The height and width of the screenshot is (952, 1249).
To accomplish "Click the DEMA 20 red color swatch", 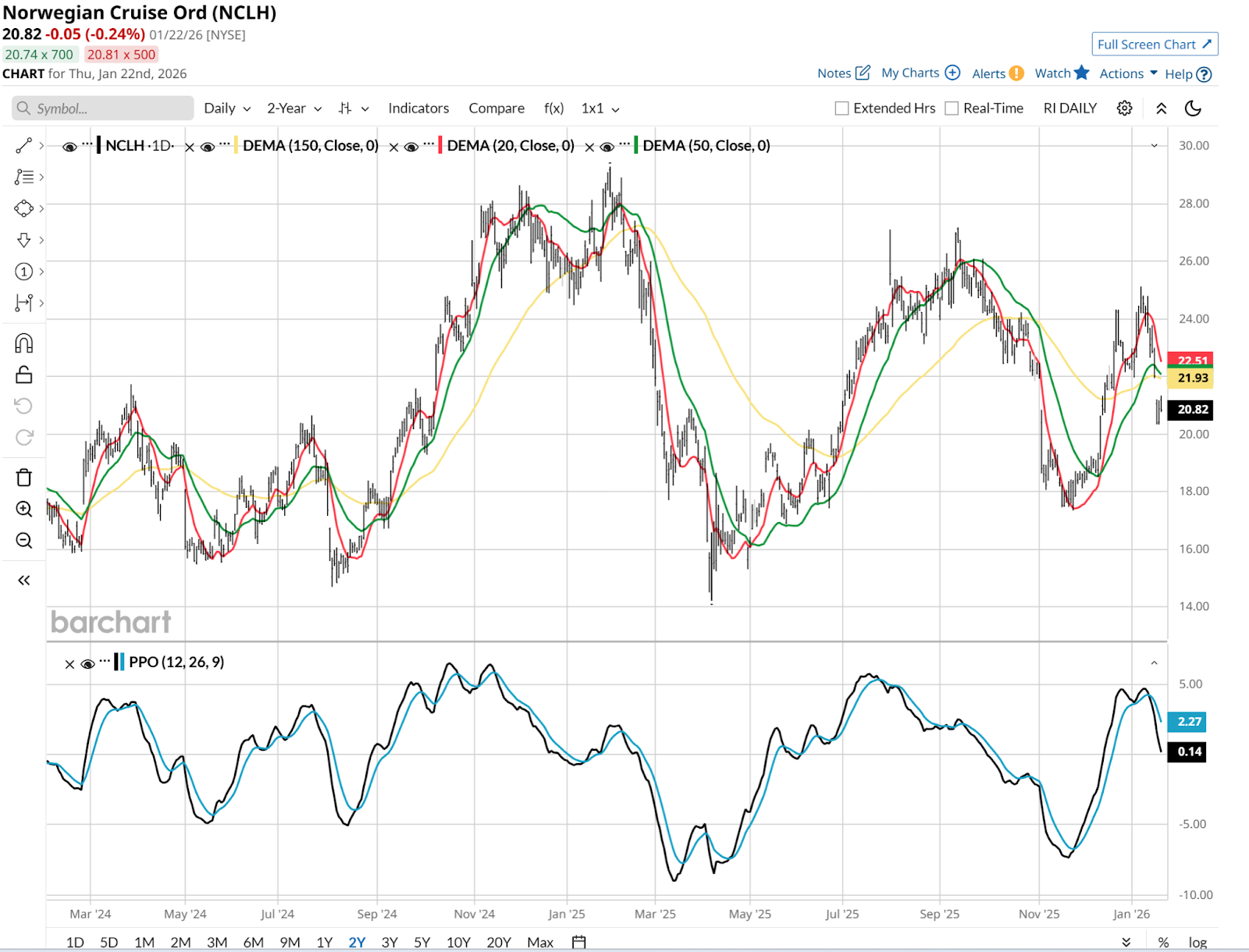I will (441, 146).
